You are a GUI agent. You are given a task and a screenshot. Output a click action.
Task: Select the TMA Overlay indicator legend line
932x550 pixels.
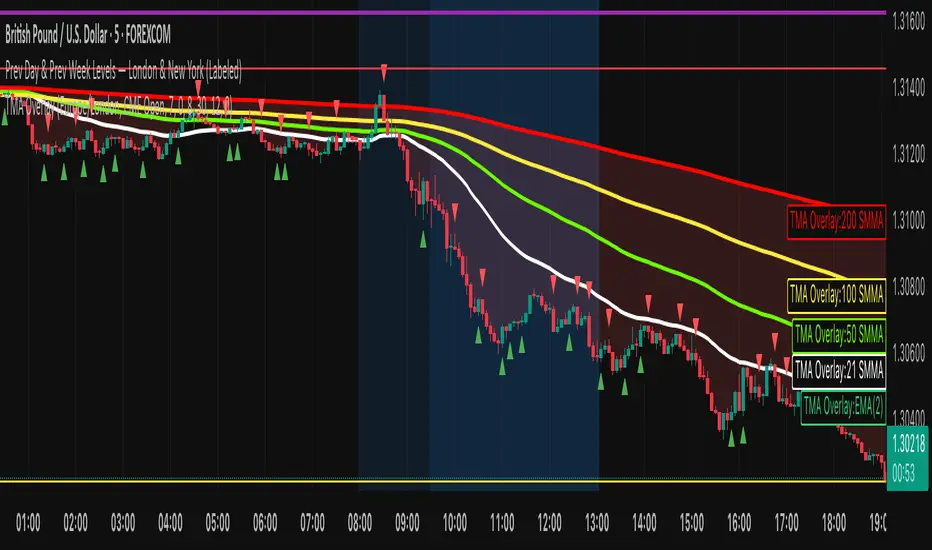tap(119, 106)
